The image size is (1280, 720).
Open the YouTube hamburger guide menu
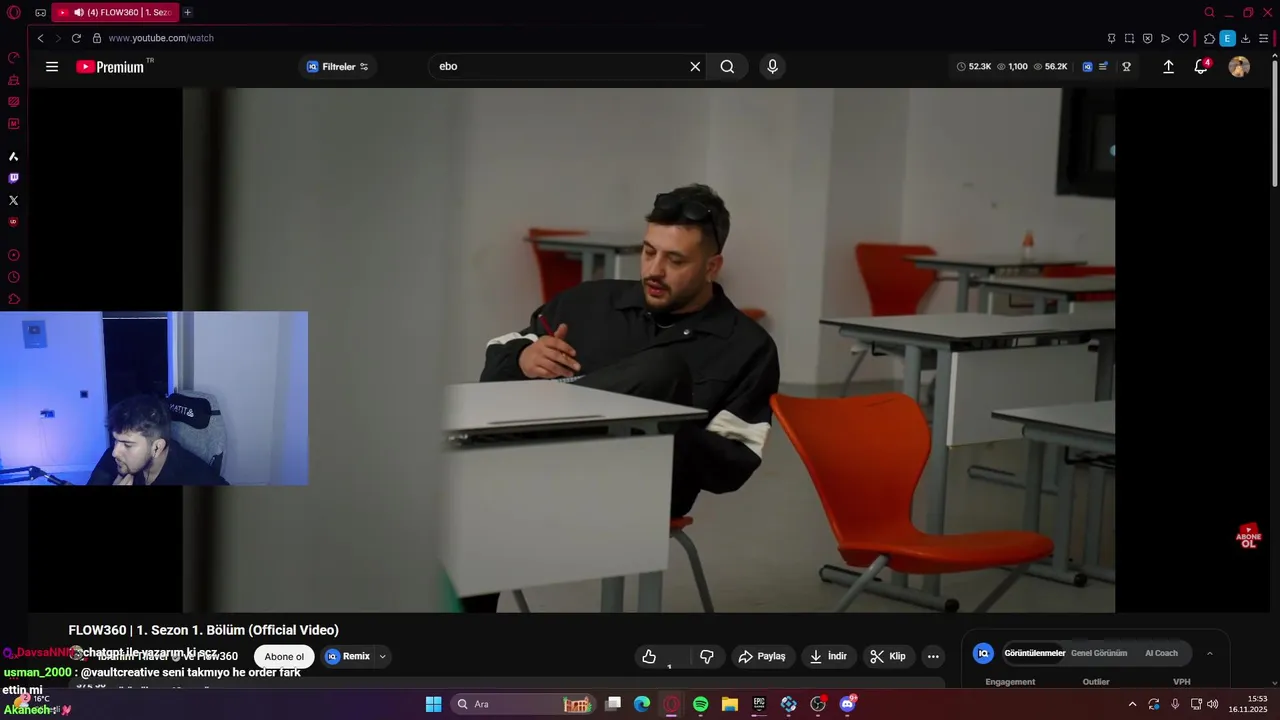click(52, 67)
